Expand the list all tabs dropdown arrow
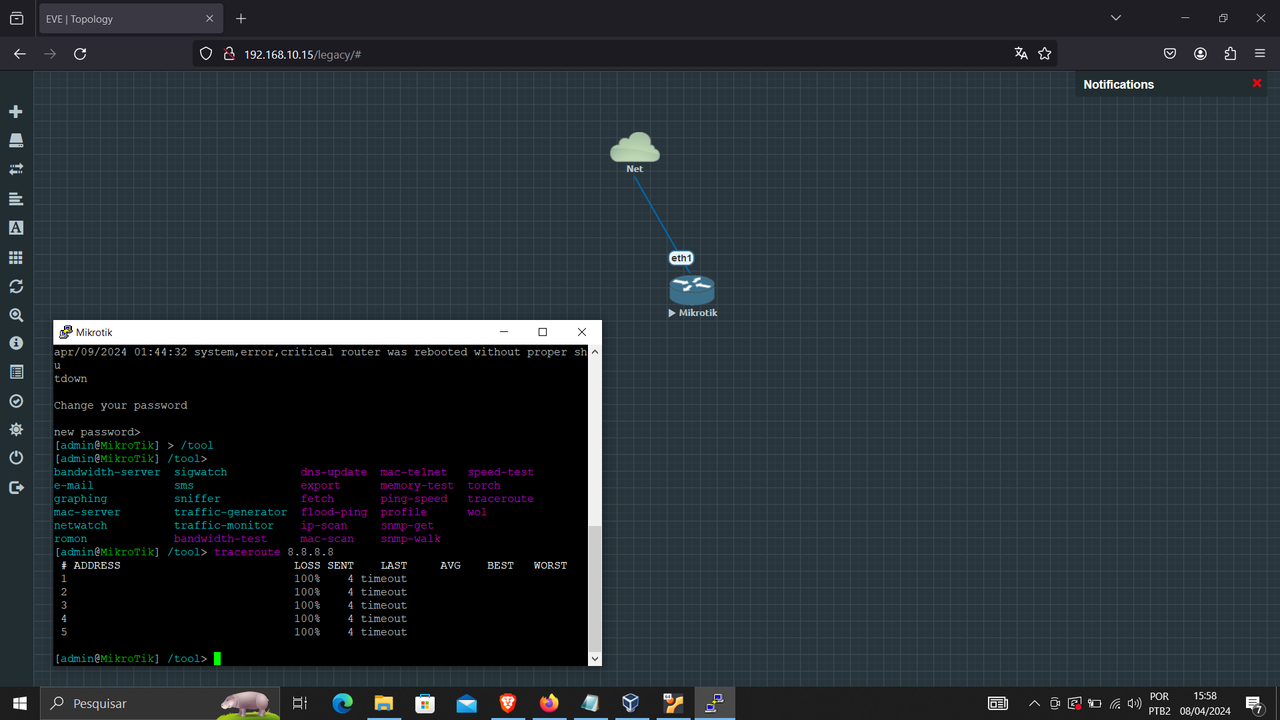This screenshot has width=1280, height=720. coord(1116,18)
